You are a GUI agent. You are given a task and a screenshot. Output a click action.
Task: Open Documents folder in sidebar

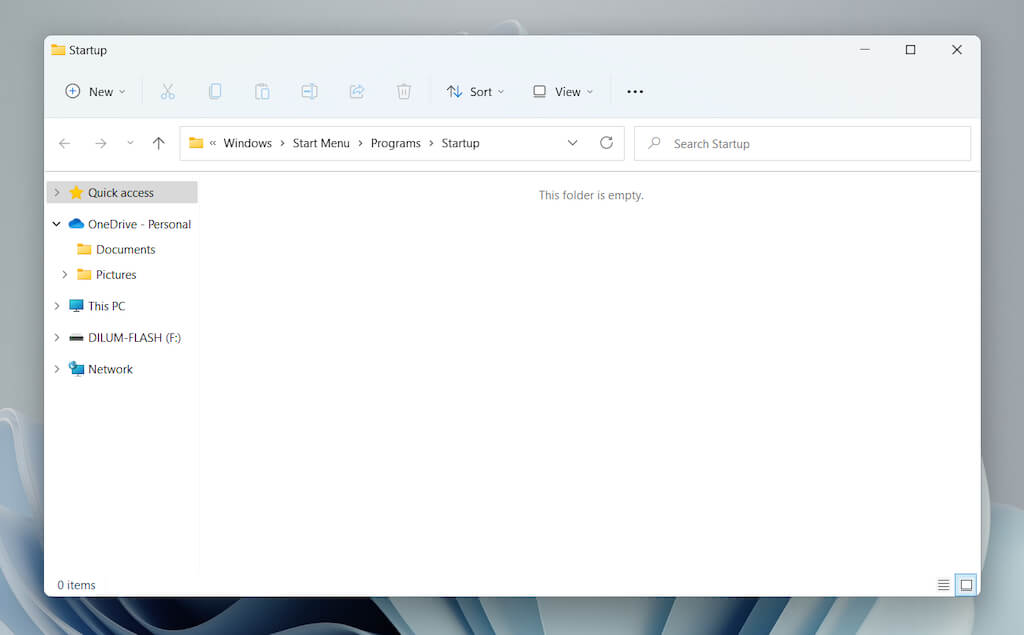(116, 249)
